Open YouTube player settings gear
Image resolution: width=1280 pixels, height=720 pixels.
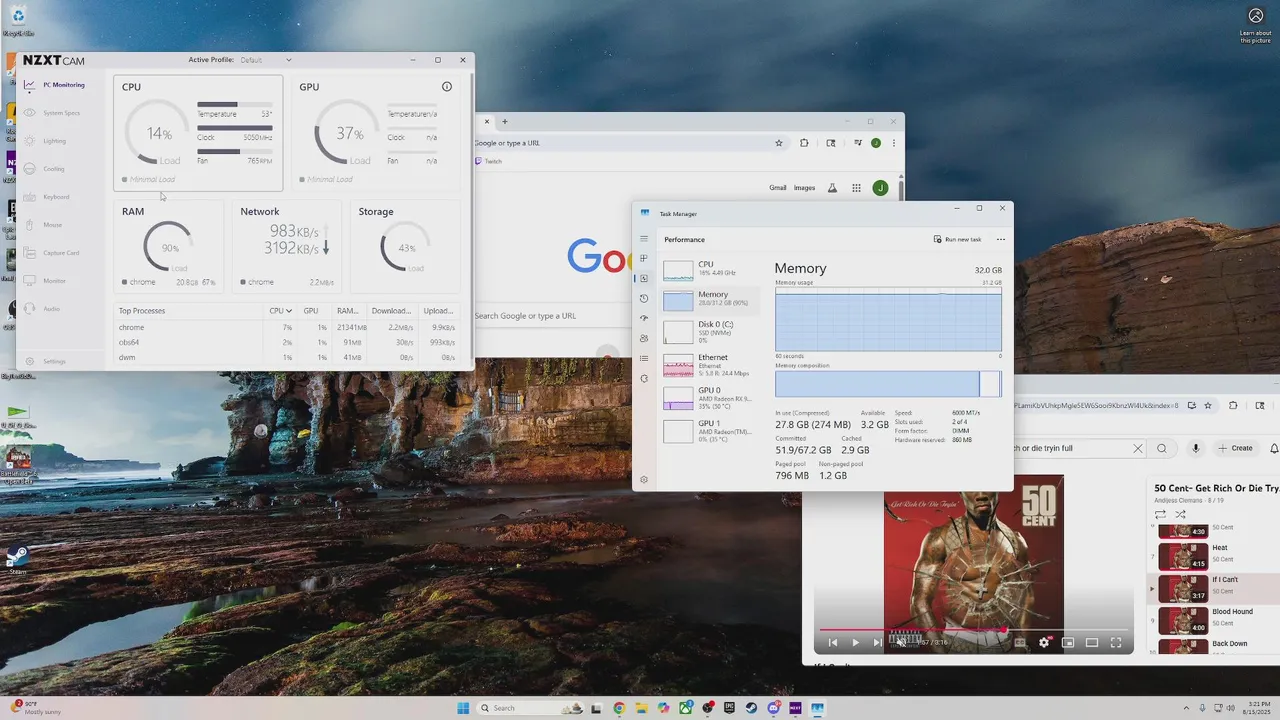tap(1044, 642)
